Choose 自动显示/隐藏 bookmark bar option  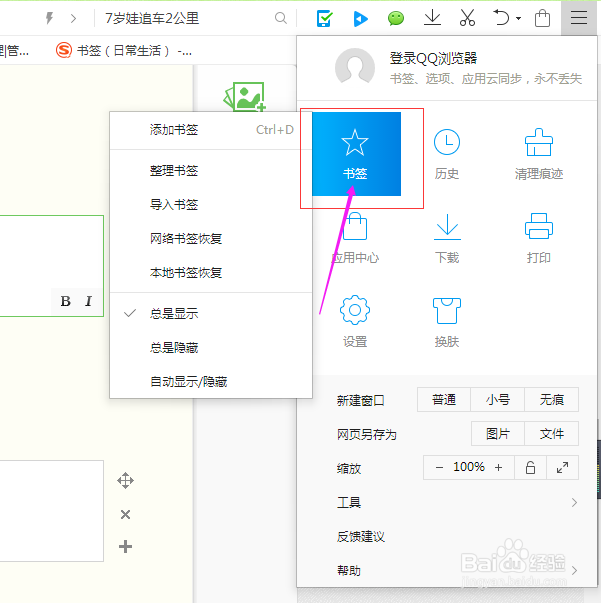click(x=211, y=381)
